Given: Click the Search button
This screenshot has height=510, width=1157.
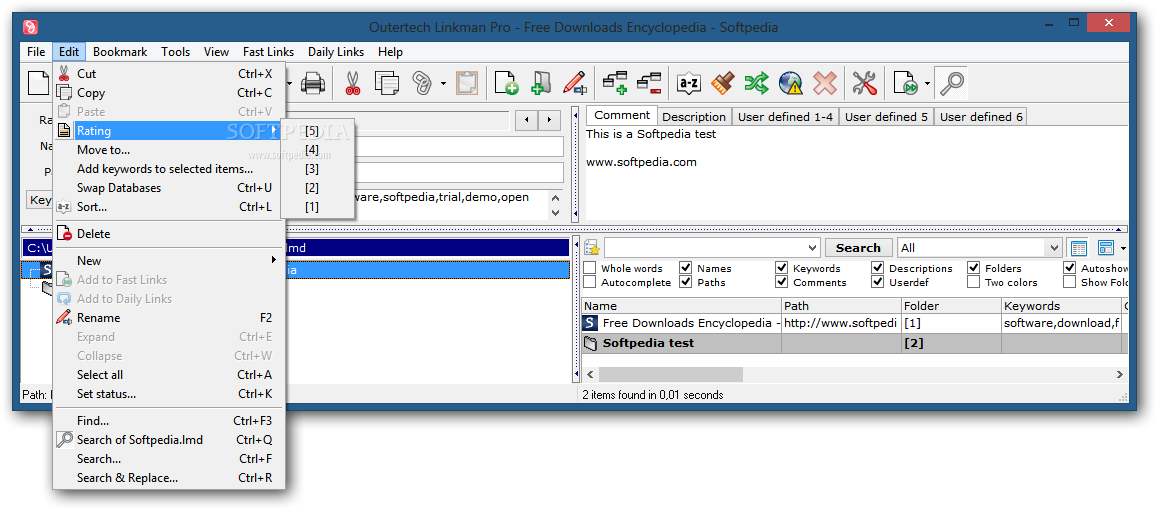Looking at the screenshot, I should 858,248.
